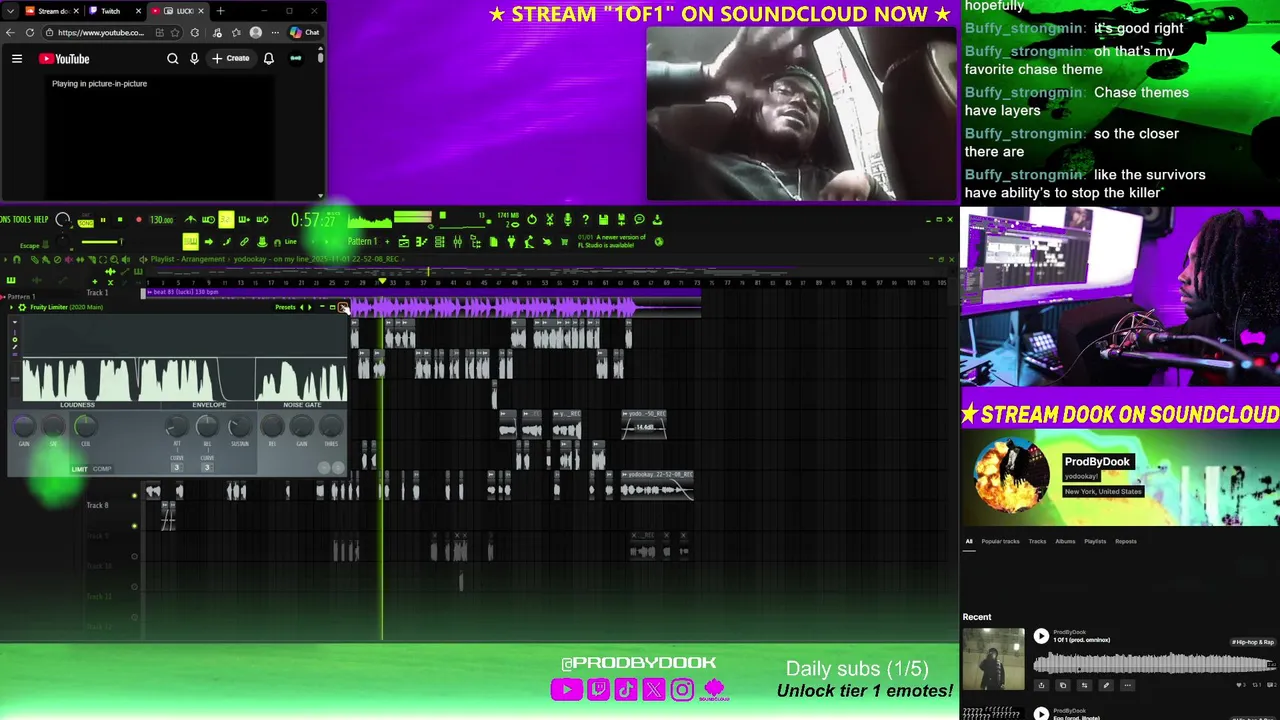This screenshot has height=720, width=1280.
Task: Click the scissors cut icon in FL toolbar
Action: (x=549, y=220)
